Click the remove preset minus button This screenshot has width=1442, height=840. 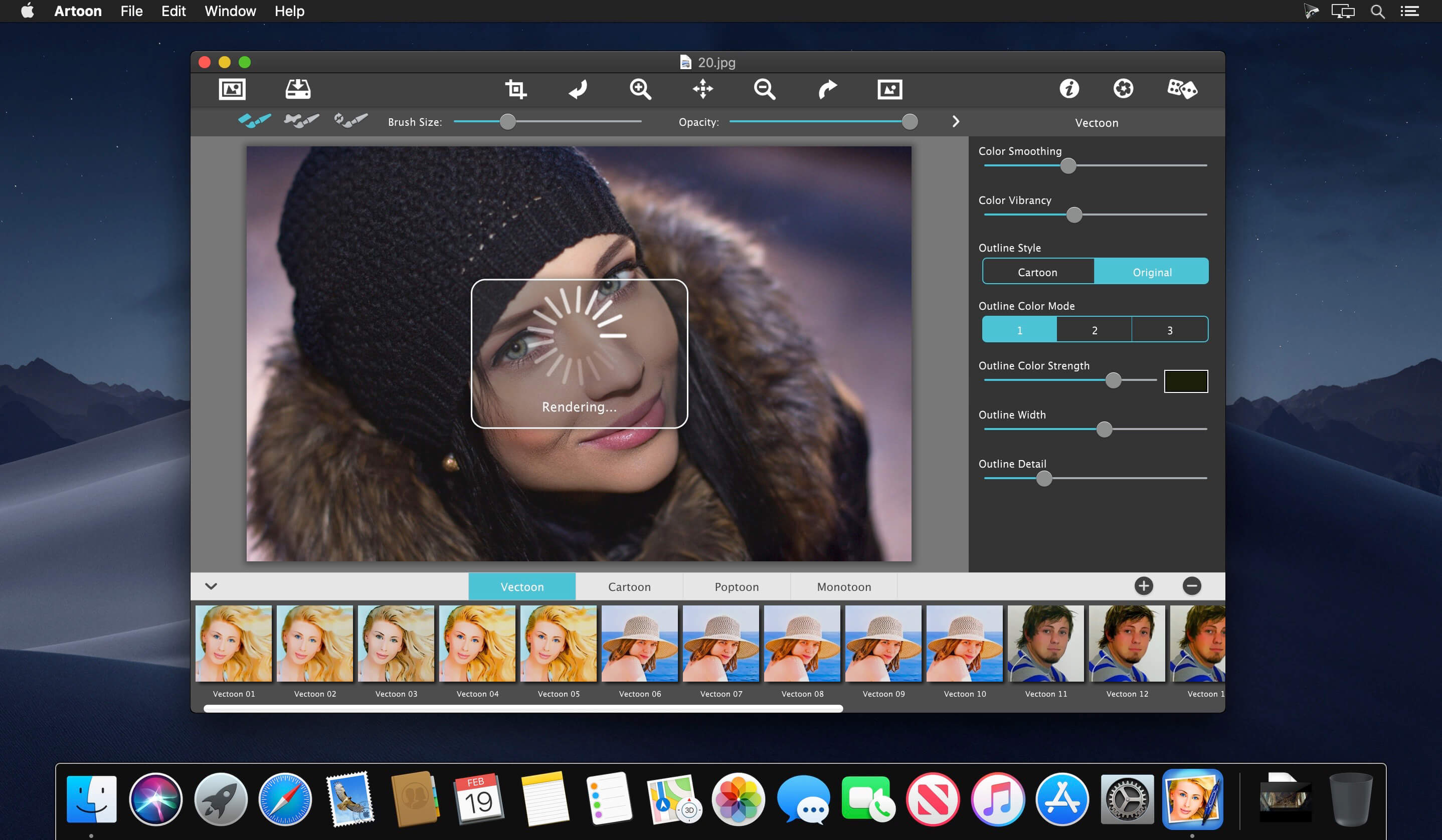(1192, 586)
